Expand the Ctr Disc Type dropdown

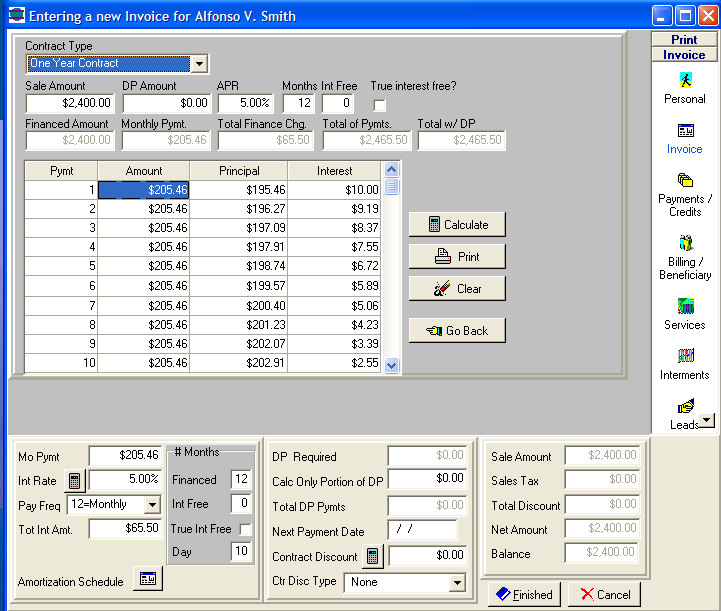457,582
